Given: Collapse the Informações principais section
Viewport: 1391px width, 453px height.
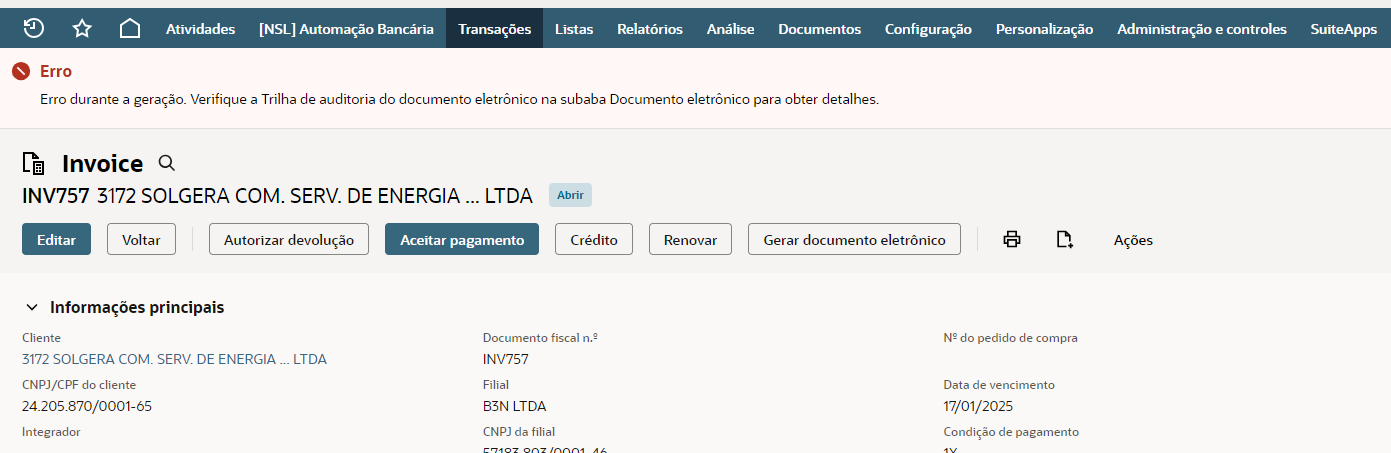Looking at the screenshot, I should pos(32,308).
